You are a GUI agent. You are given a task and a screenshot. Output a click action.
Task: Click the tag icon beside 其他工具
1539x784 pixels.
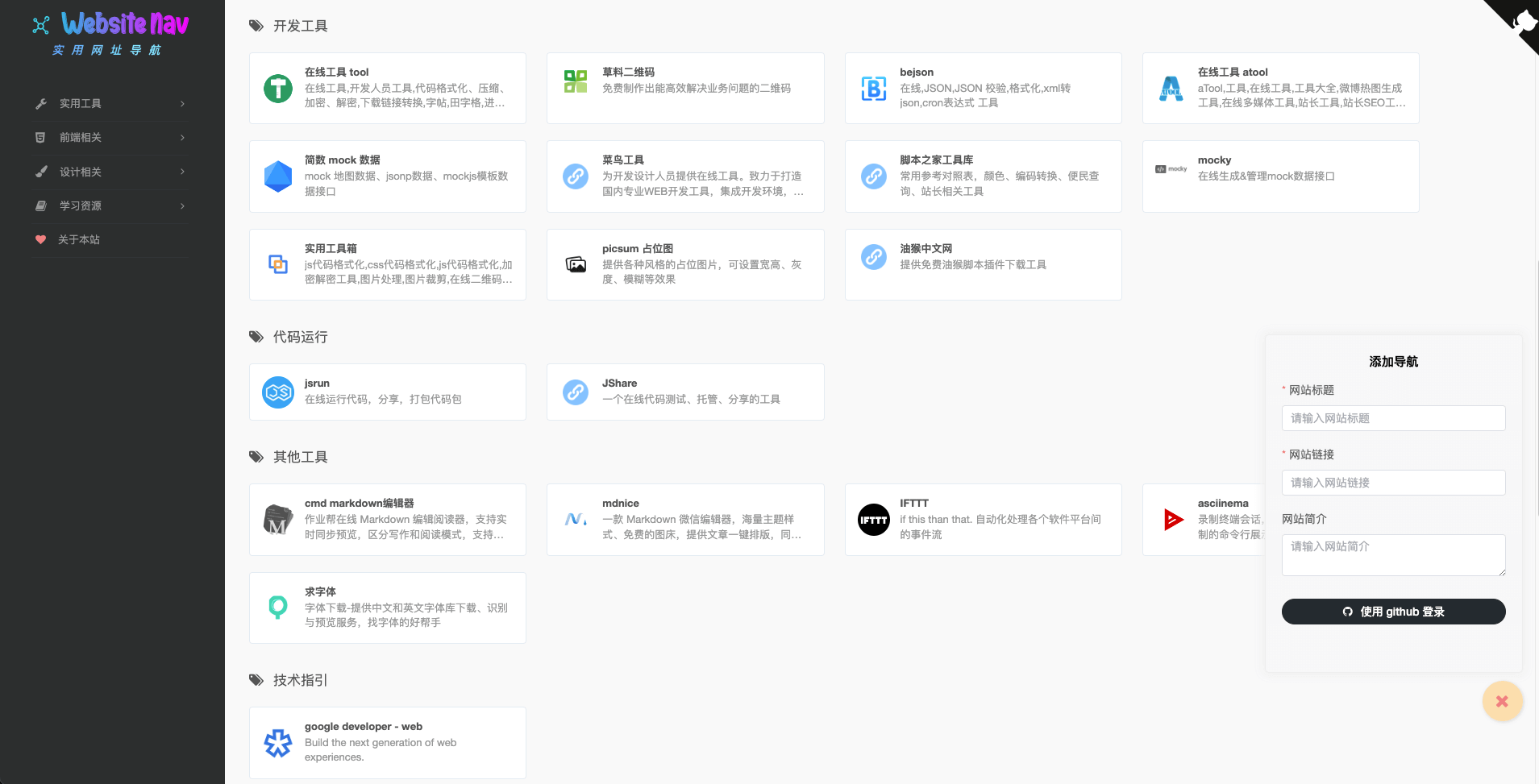256,457
